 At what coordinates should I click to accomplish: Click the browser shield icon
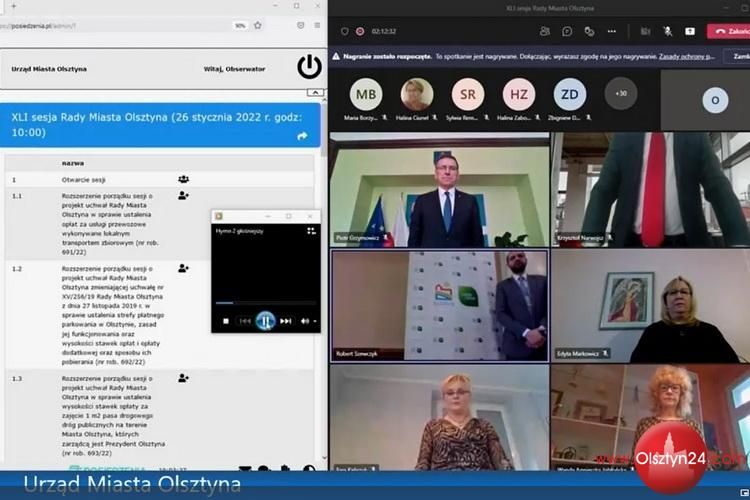300,25
